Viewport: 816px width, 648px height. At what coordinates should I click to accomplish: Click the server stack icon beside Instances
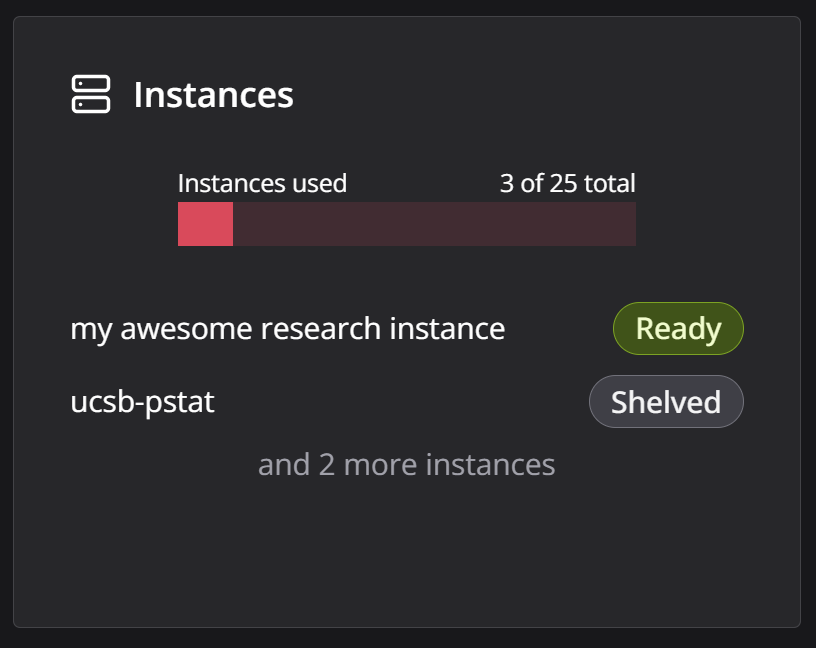click(91, 94)
